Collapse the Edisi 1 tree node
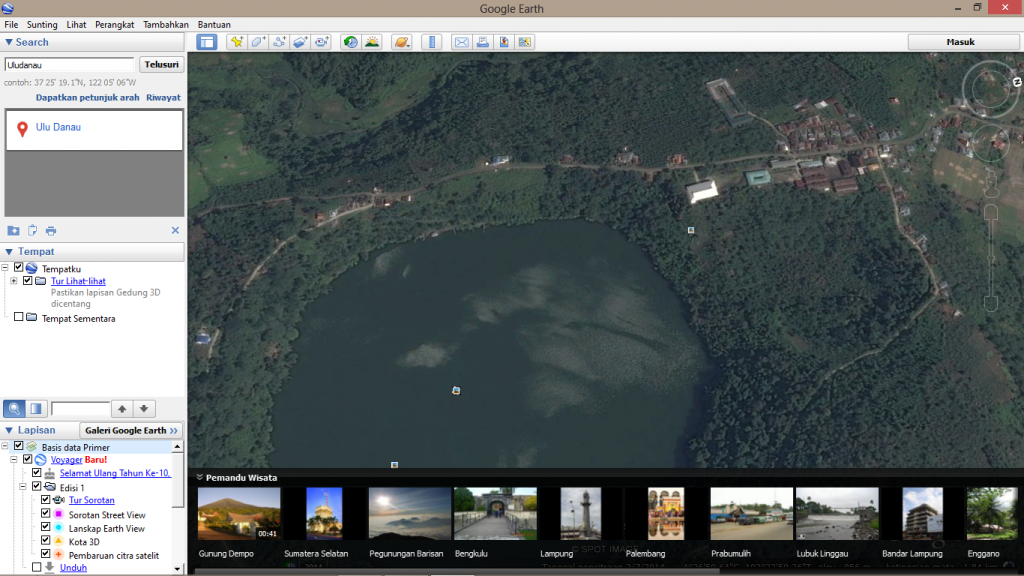 (x=23, y=487)
